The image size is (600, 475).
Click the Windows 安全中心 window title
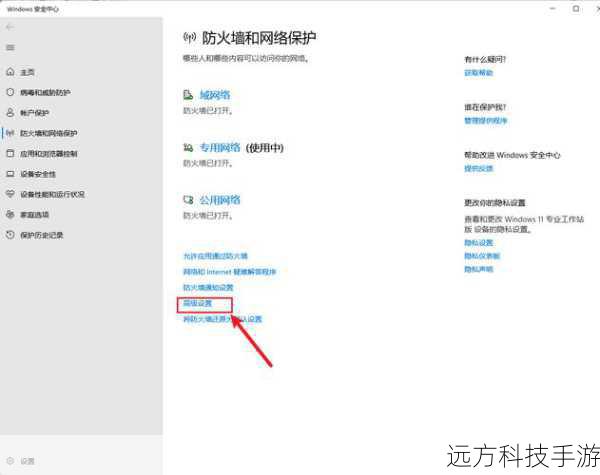[33, 9]
